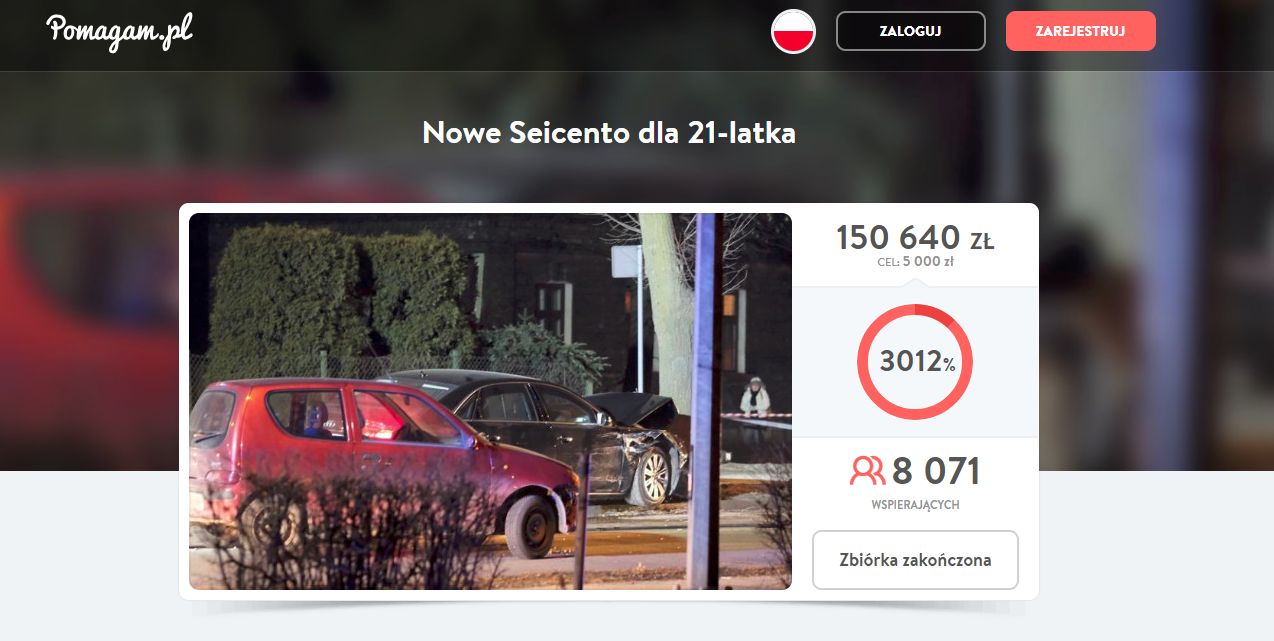Click the person standing in photo background
Viewport: 1274px width, 641px height.
click(755, 398)
